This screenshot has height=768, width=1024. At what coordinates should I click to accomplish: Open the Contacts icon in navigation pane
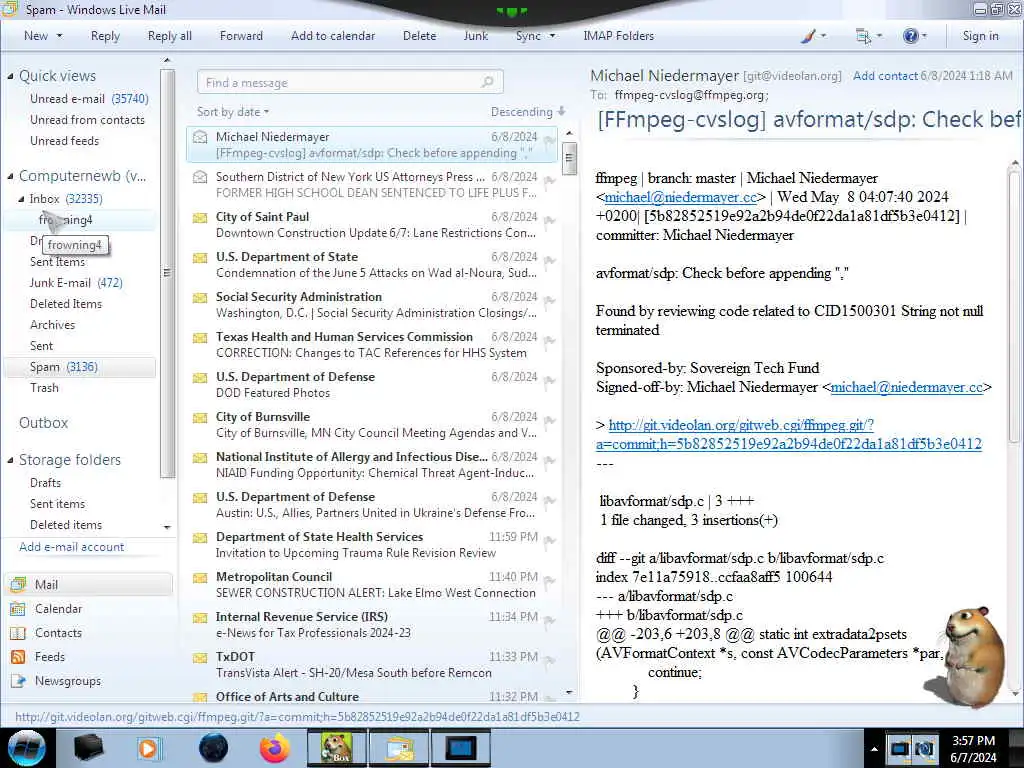point(18,633)
